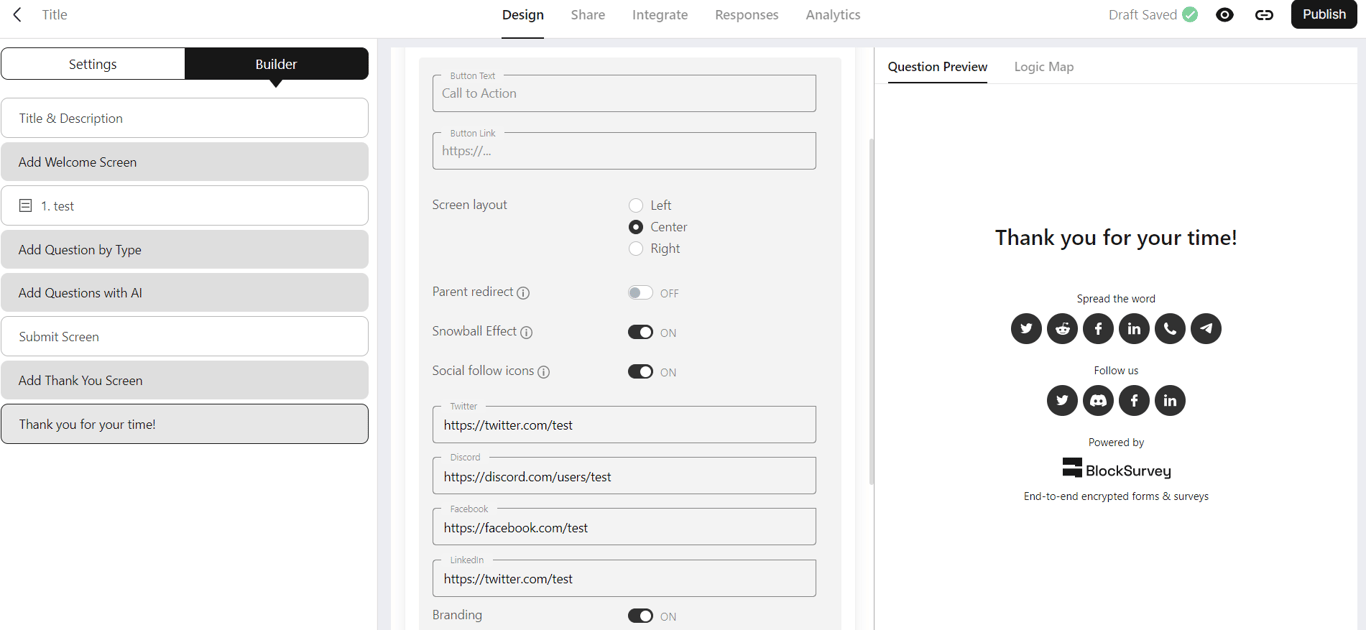Expand Add Question by Type
Image resolution: width=1366 pixels, height=630 pixels.
point(185,250)
